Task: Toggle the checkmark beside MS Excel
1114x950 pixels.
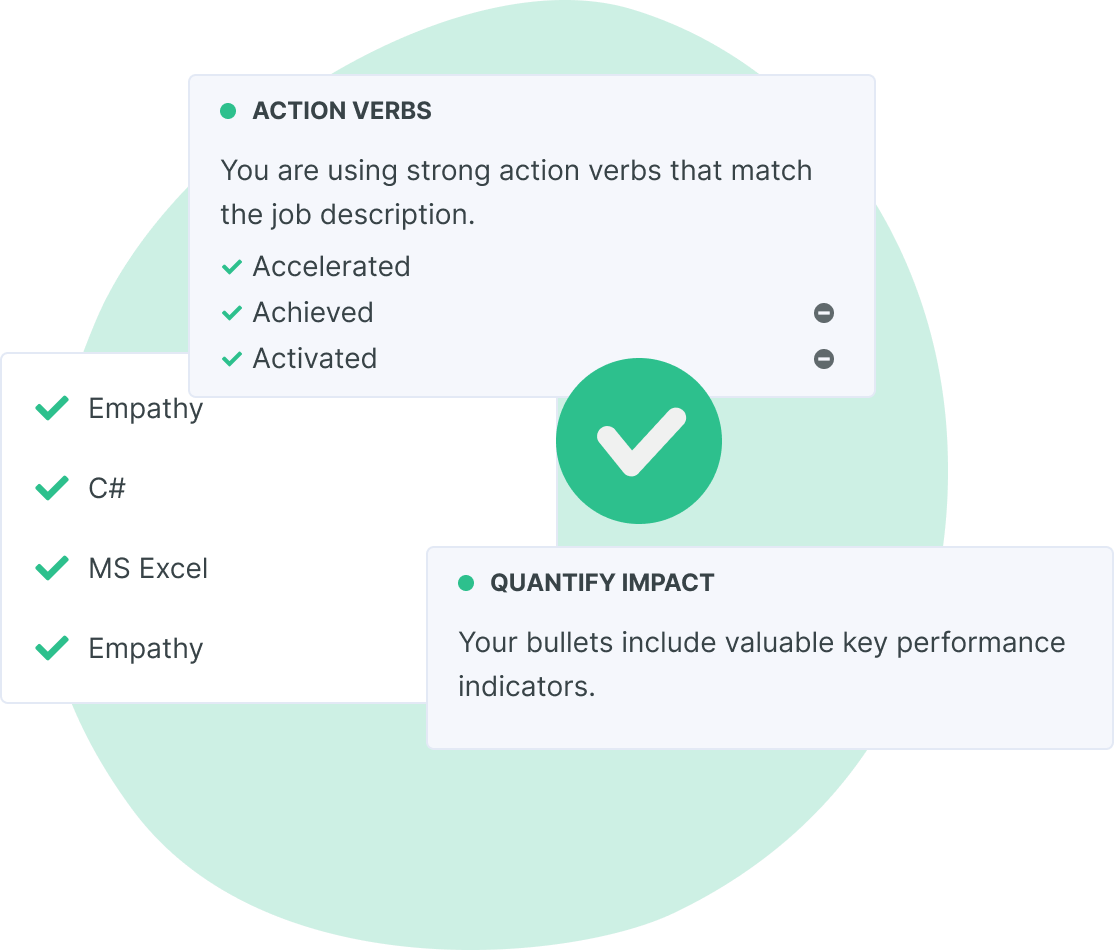Action: 52,569
